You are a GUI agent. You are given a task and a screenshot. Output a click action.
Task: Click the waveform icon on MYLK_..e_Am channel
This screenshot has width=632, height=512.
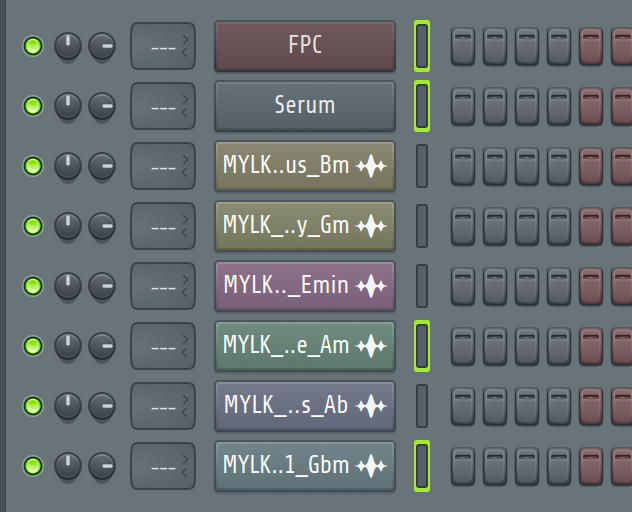click(x=371, y=346)
